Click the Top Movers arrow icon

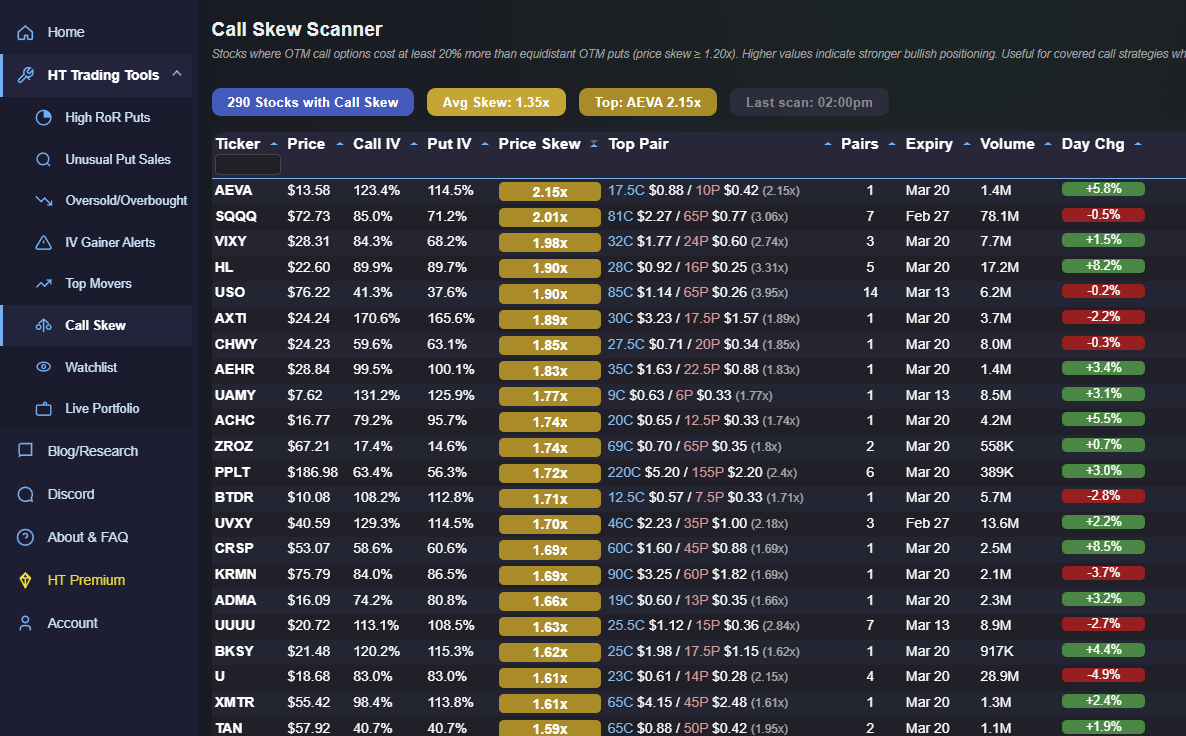[43, 283]
